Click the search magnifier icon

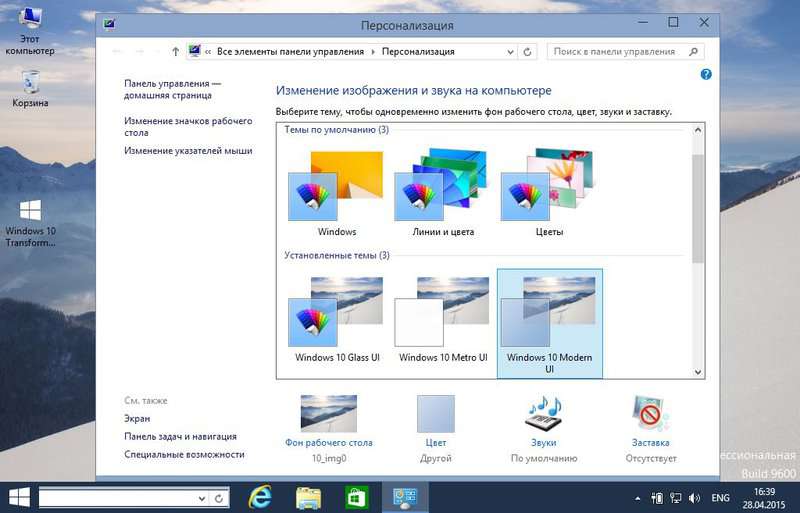[x=693, y=52]
